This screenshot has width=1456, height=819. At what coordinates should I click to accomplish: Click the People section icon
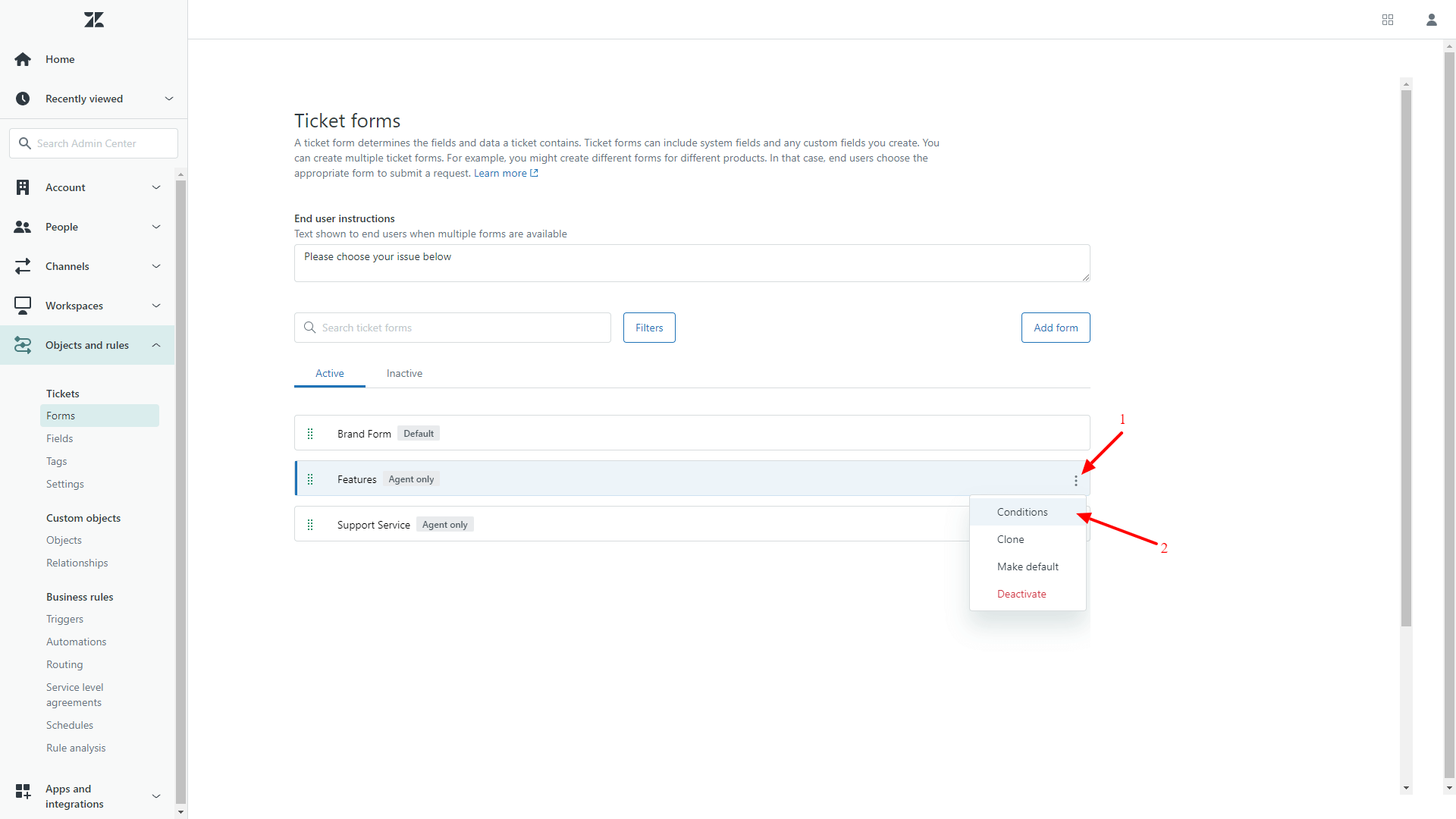[x=23, y=227]
